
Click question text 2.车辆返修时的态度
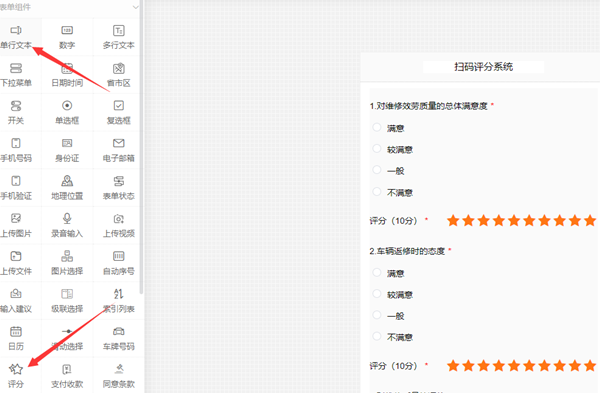407,251
